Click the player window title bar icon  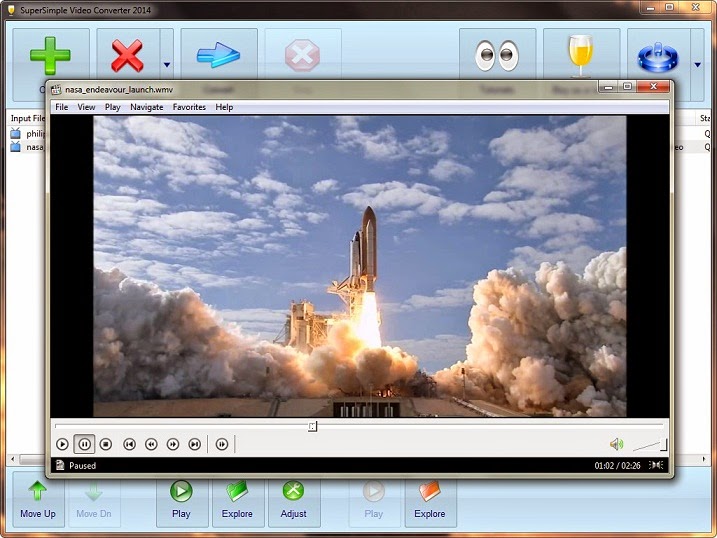click(x=56, y=90)
